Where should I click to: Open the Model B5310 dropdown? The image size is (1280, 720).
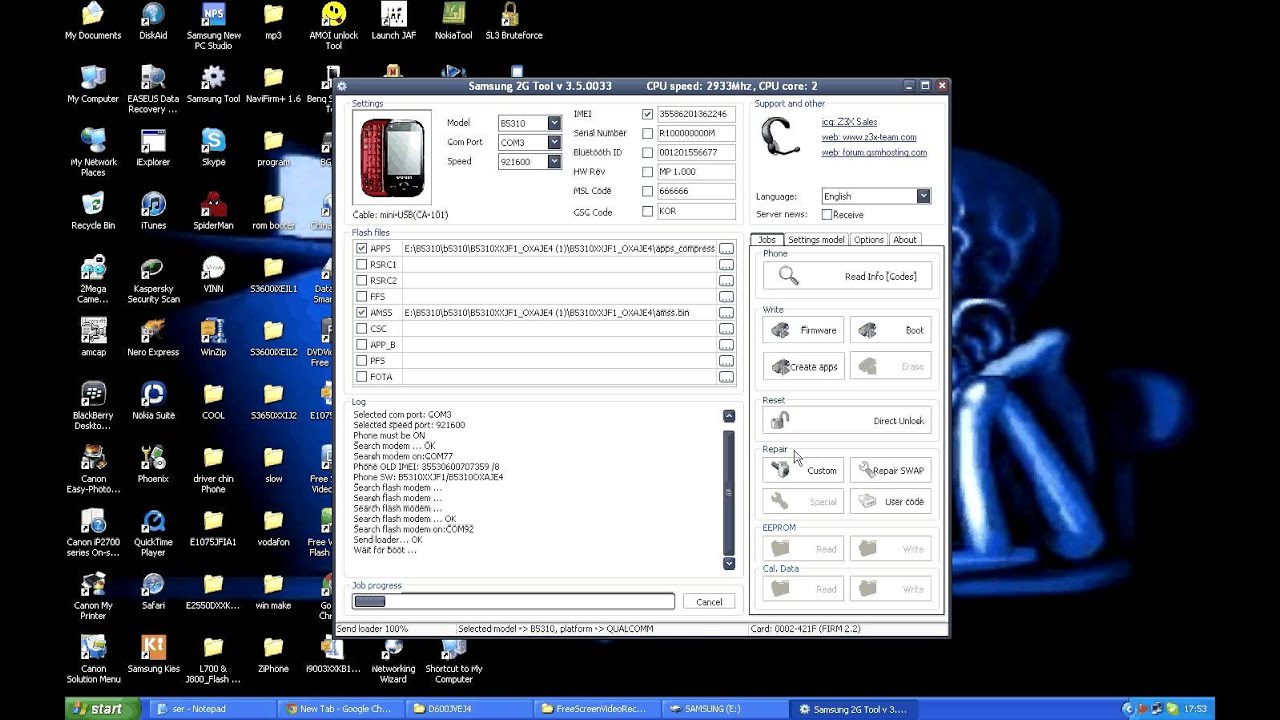[554, 123]
